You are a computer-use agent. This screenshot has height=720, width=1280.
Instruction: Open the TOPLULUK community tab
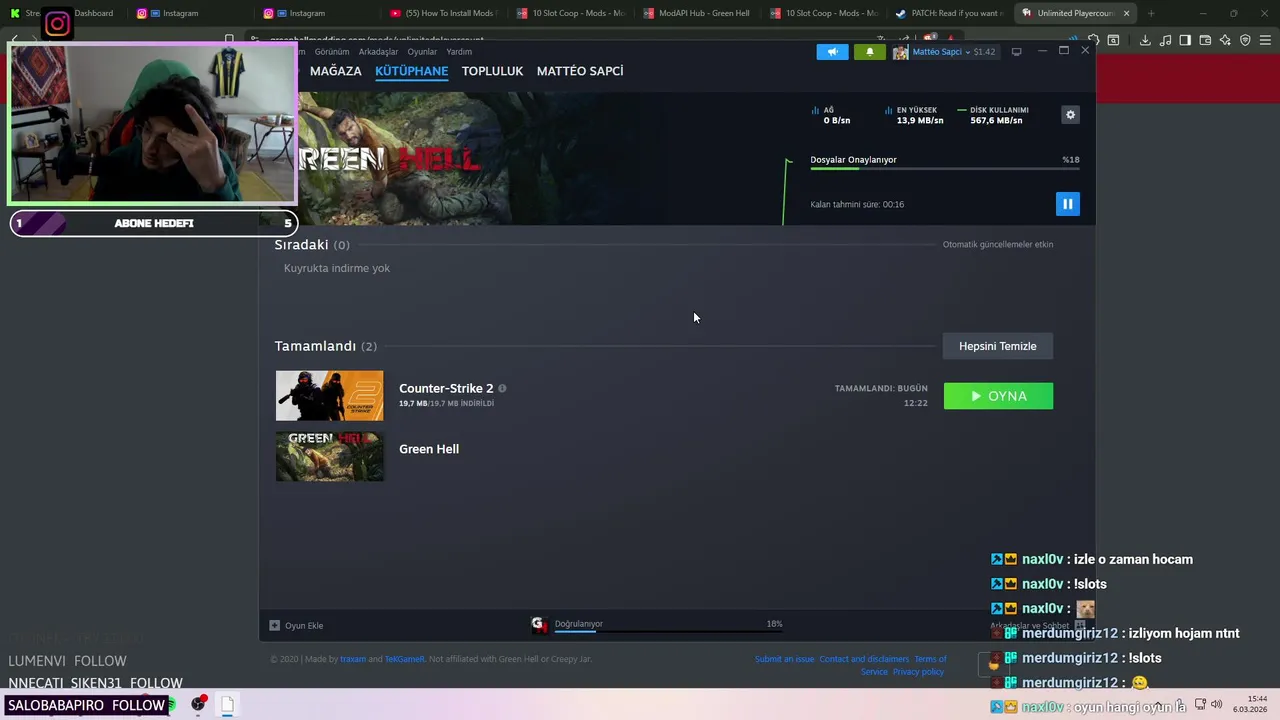pyautogui.click(x=492, y=71)
